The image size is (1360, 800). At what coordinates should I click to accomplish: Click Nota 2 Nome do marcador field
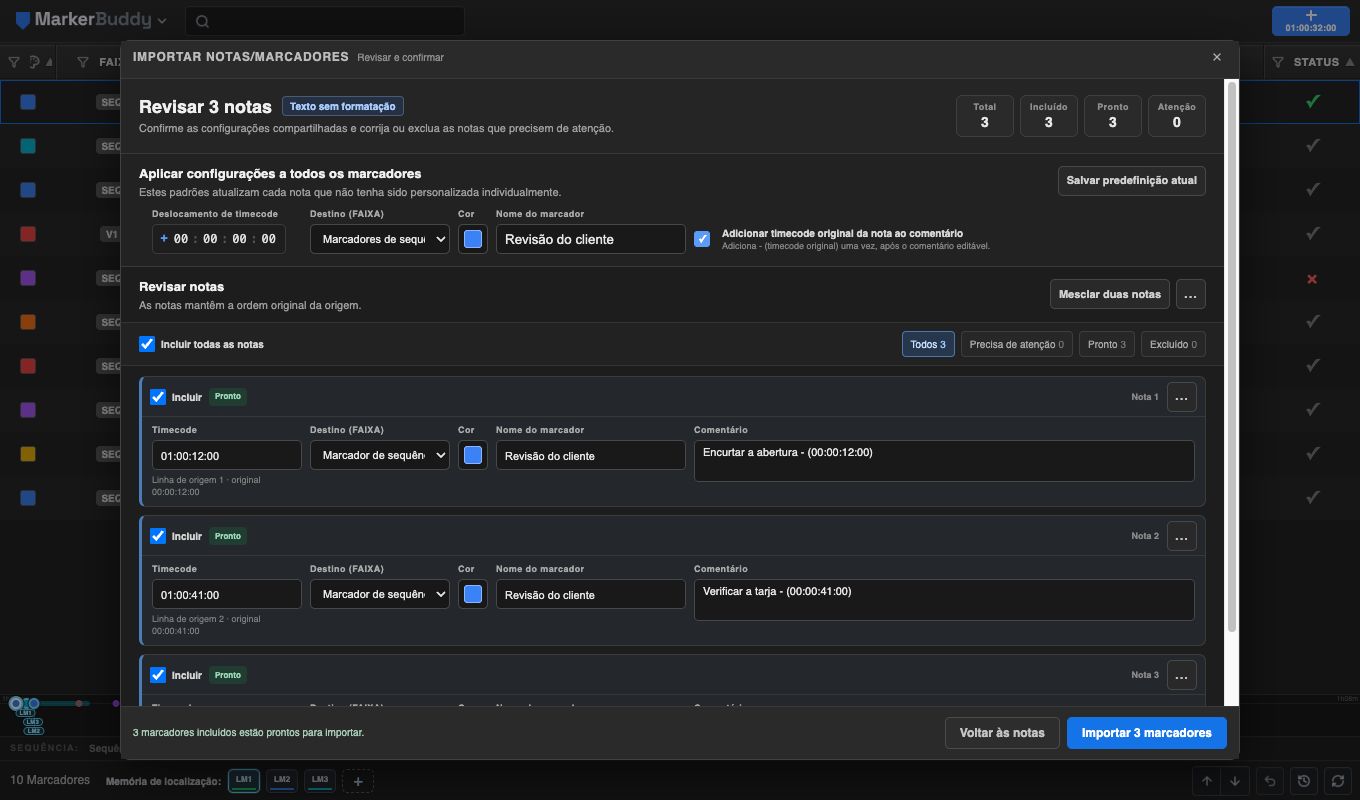tap(591, 594)
